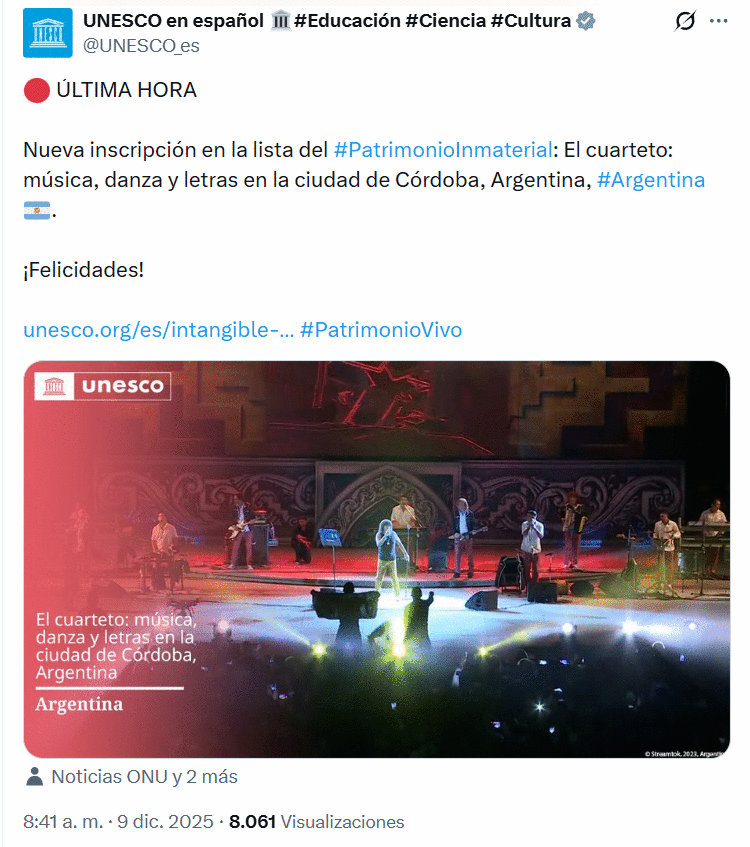Screen dimensions: 750x847
Task: Open the concert image attachment
Action: point(377,559)
